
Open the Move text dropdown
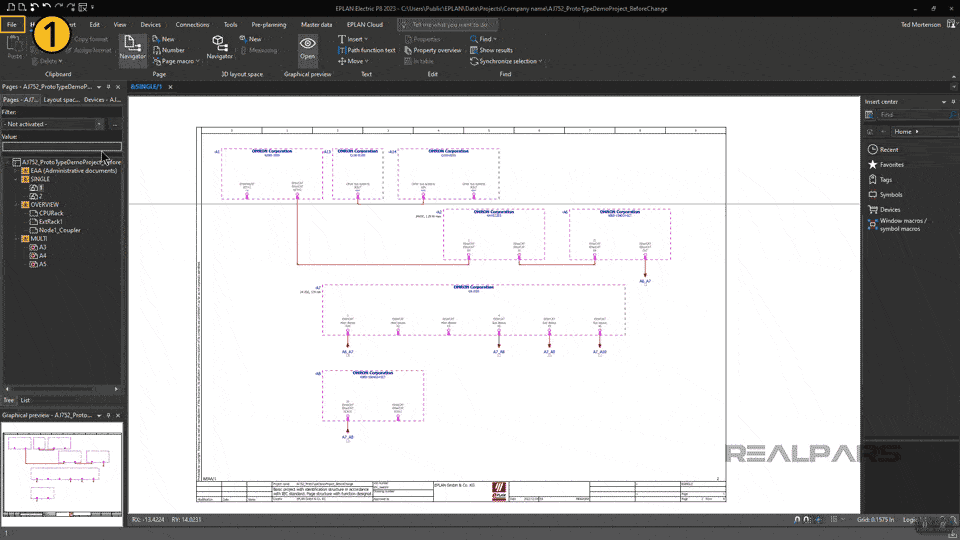[x=353, y=61]
